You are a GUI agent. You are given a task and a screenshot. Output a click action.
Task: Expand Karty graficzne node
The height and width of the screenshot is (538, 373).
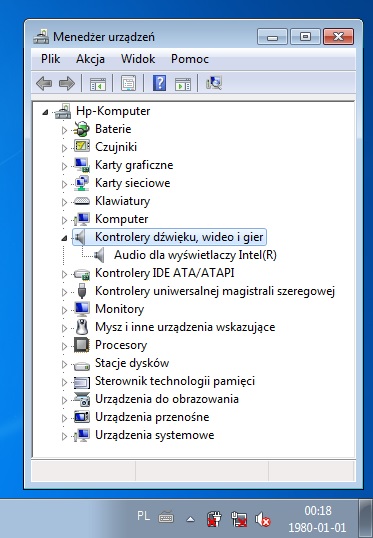pyautogui.click(x=64, y=166)
